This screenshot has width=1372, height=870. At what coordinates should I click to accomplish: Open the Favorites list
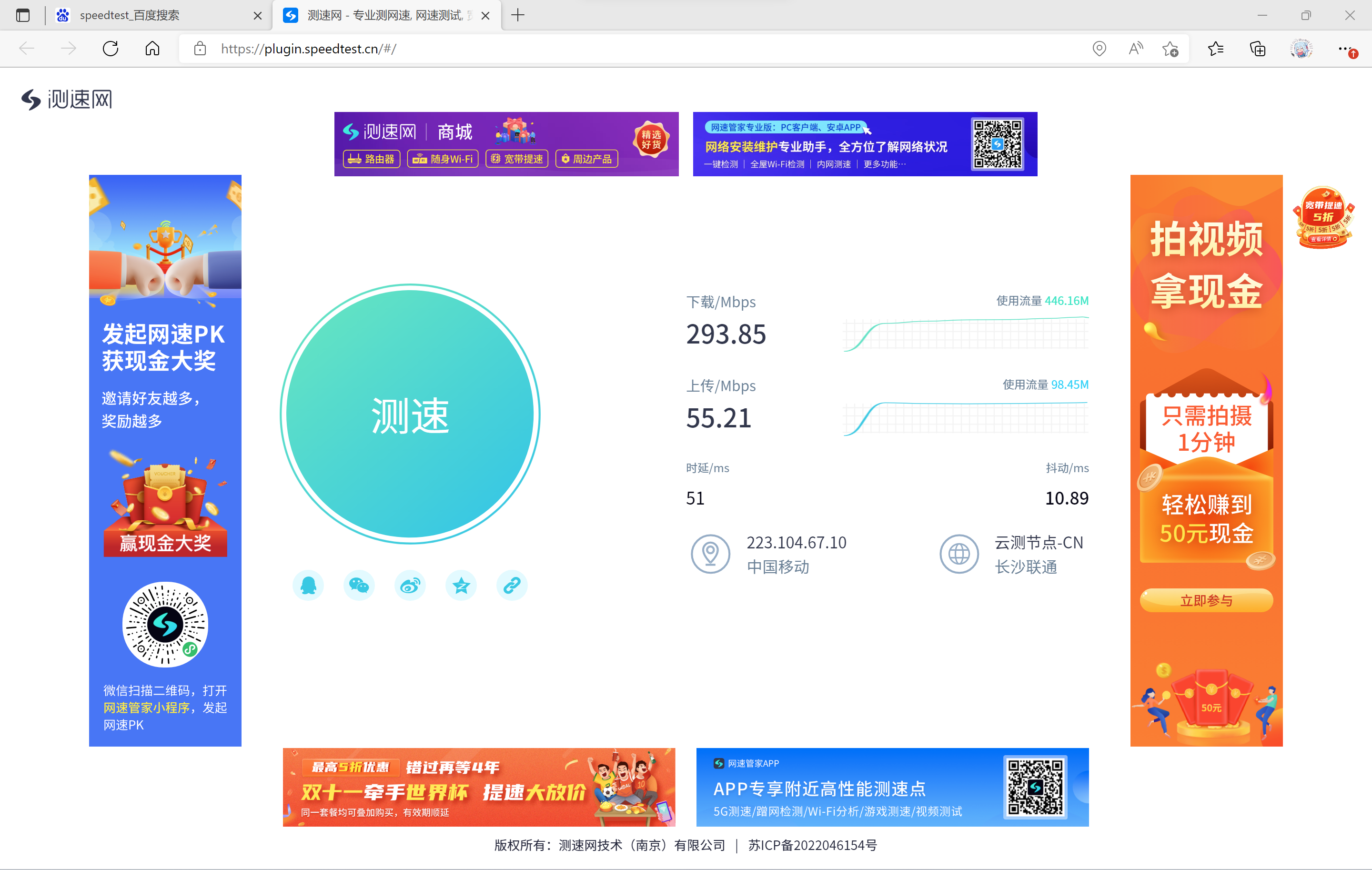coord(1215,49)
